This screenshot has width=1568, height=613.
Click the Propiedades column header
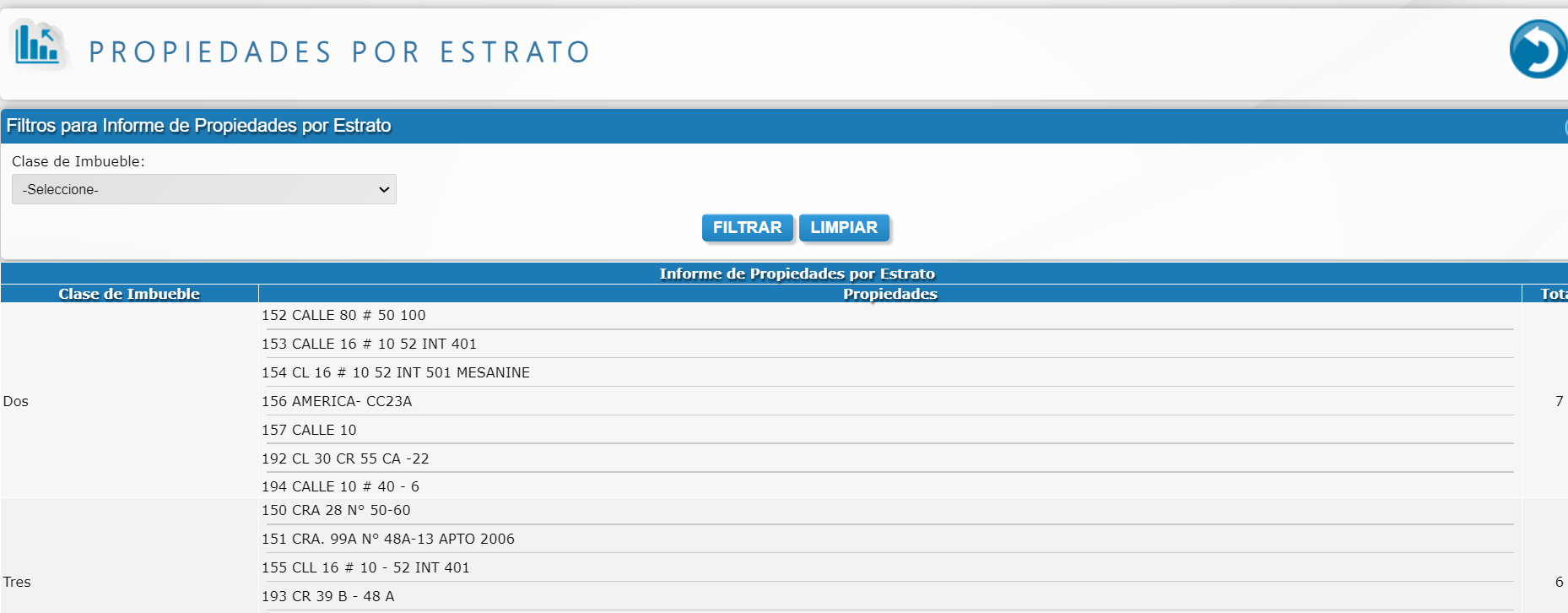[889, 294]
